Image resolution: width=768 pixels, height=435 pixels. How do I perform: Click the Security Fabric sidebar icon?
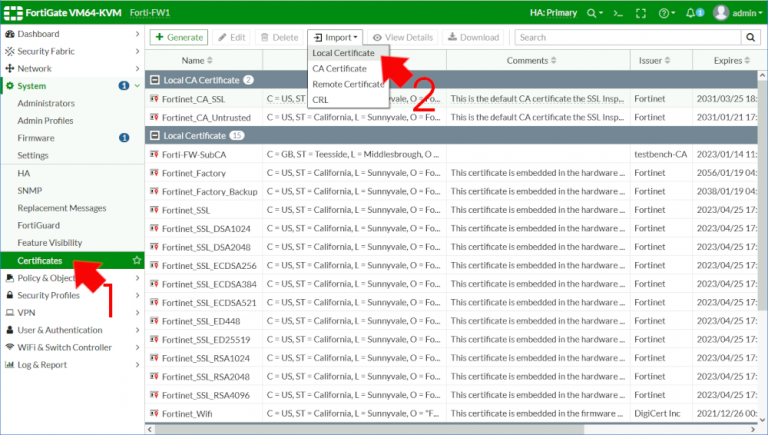pos(9,51)
